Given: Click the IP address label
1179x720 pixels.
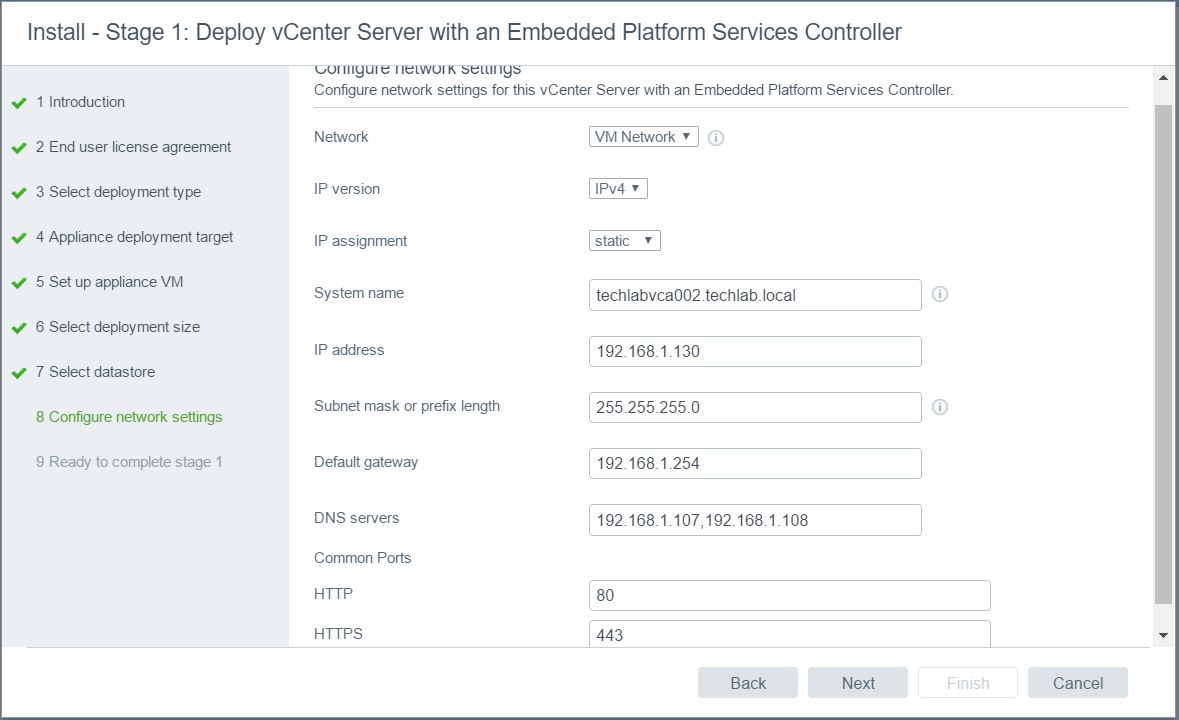Looking at the screenshot, I should (x=349, y=349).
